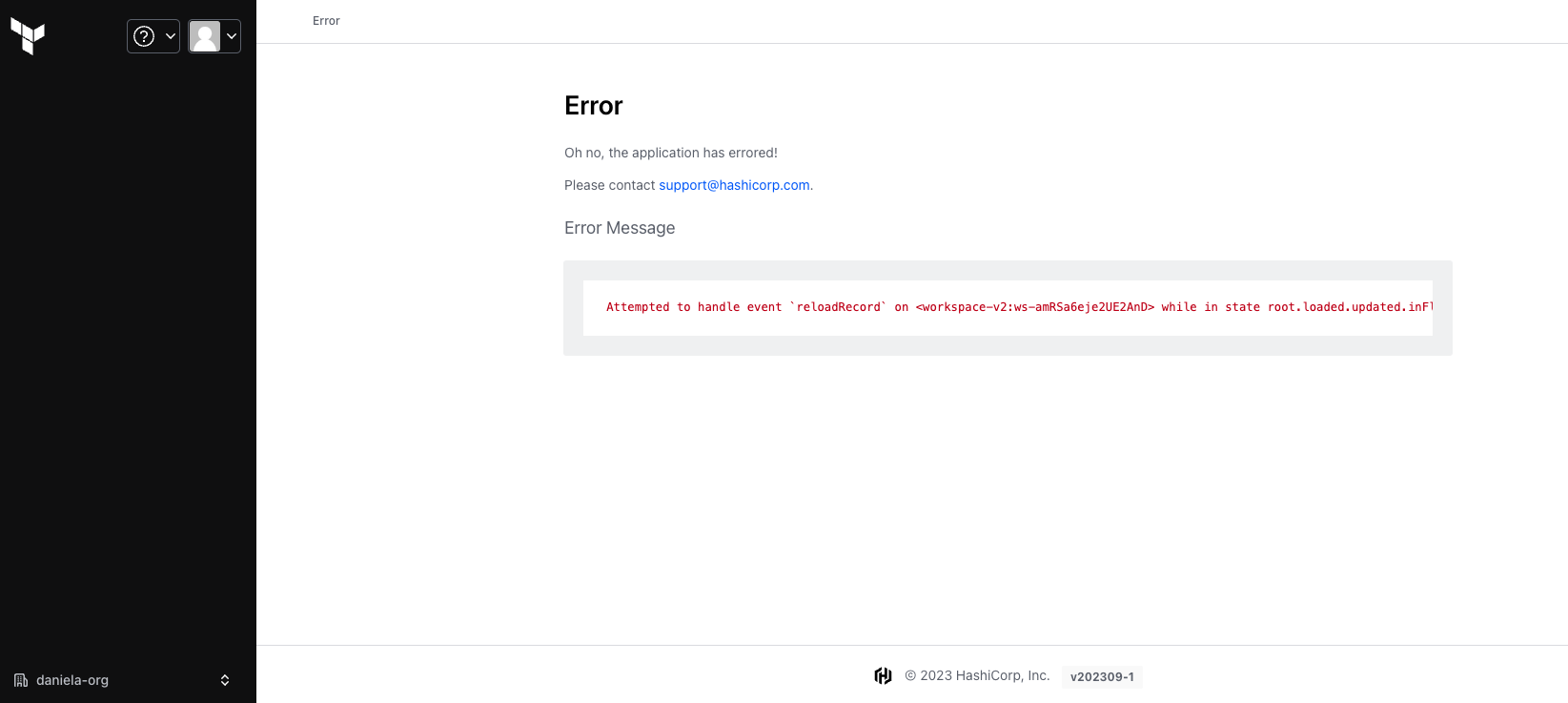
Task: Click the Terraform logo in sidebar
Action: pyautogui.click(x=28, y=36)
